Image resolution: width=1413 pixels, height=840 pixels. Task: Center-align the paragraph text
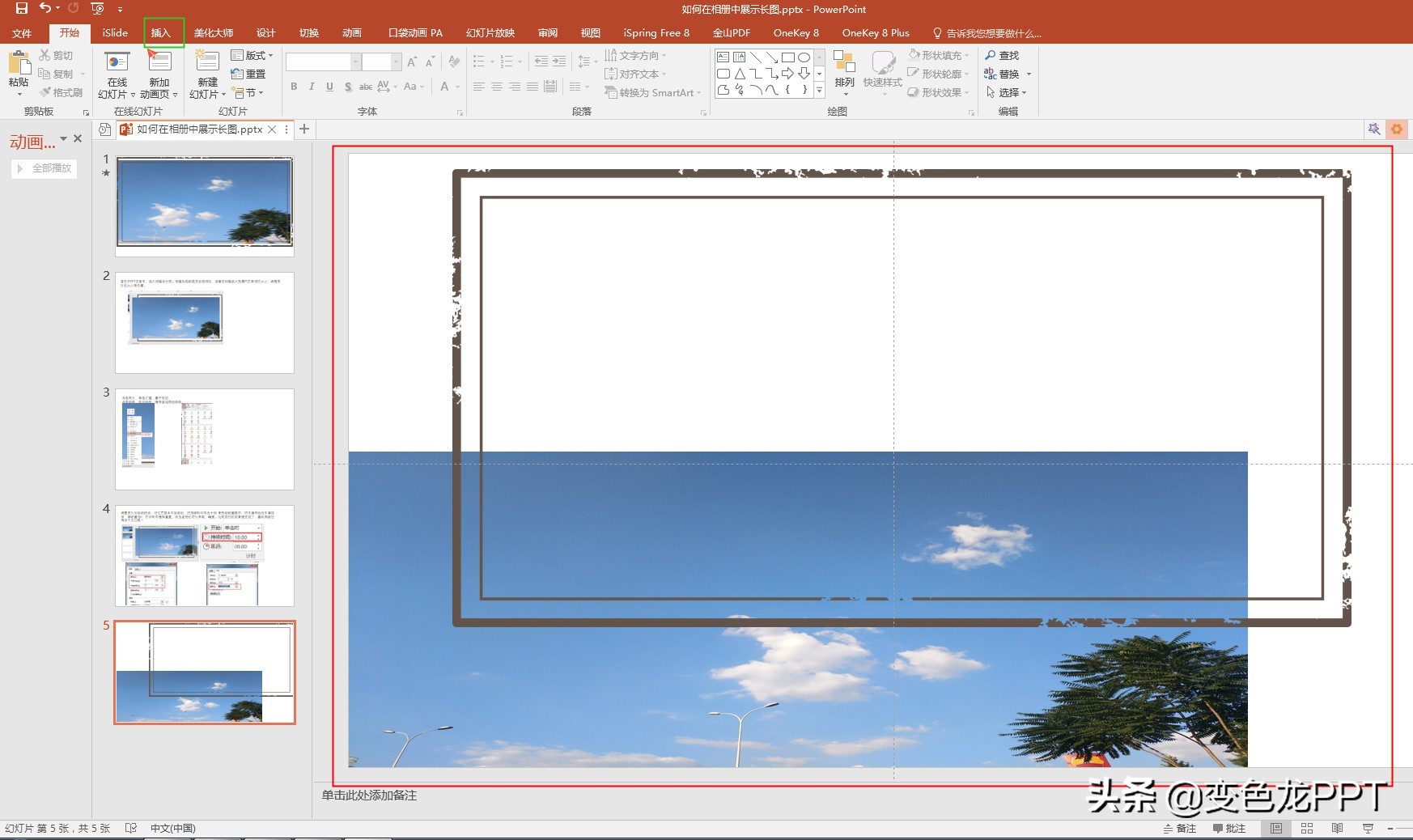[497, 87]
